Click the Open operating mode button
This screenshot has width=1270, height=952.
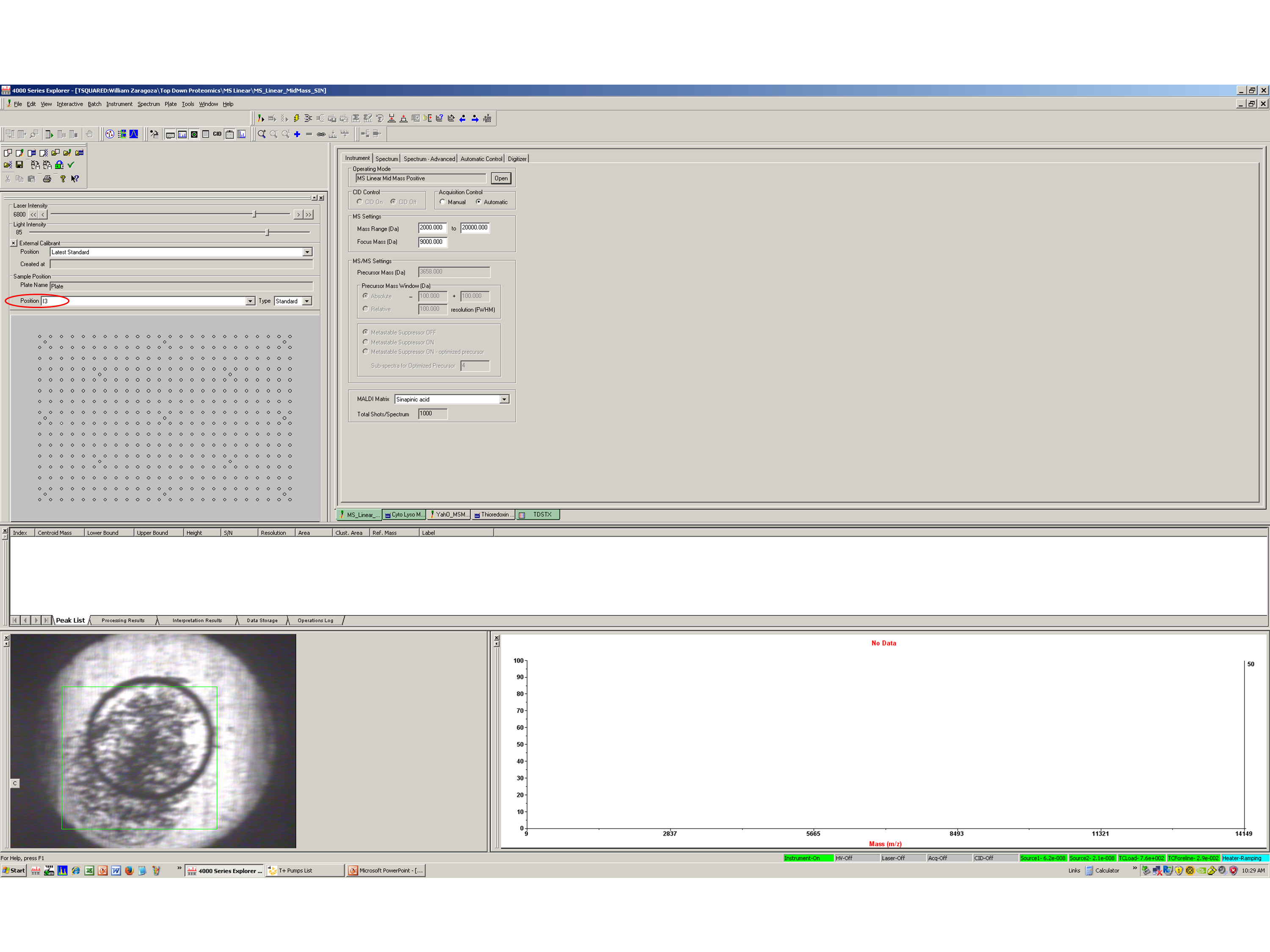pyautogui.click(x=501, y=179)
